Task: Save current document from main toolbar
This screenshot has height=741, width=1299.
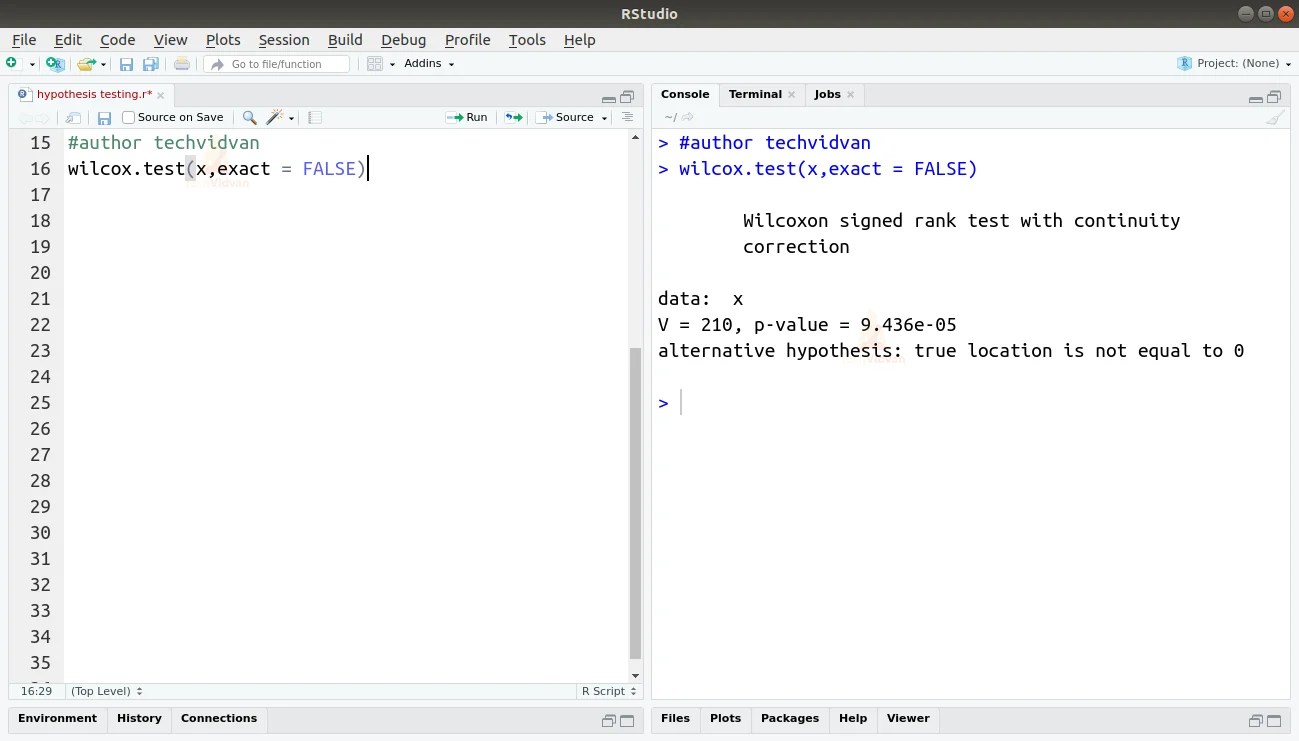Action: coord(127,64)
